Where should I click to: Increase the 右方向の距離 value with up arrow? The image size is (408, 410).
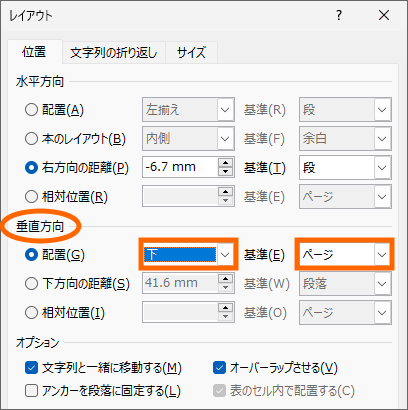[x=226, y=163]
